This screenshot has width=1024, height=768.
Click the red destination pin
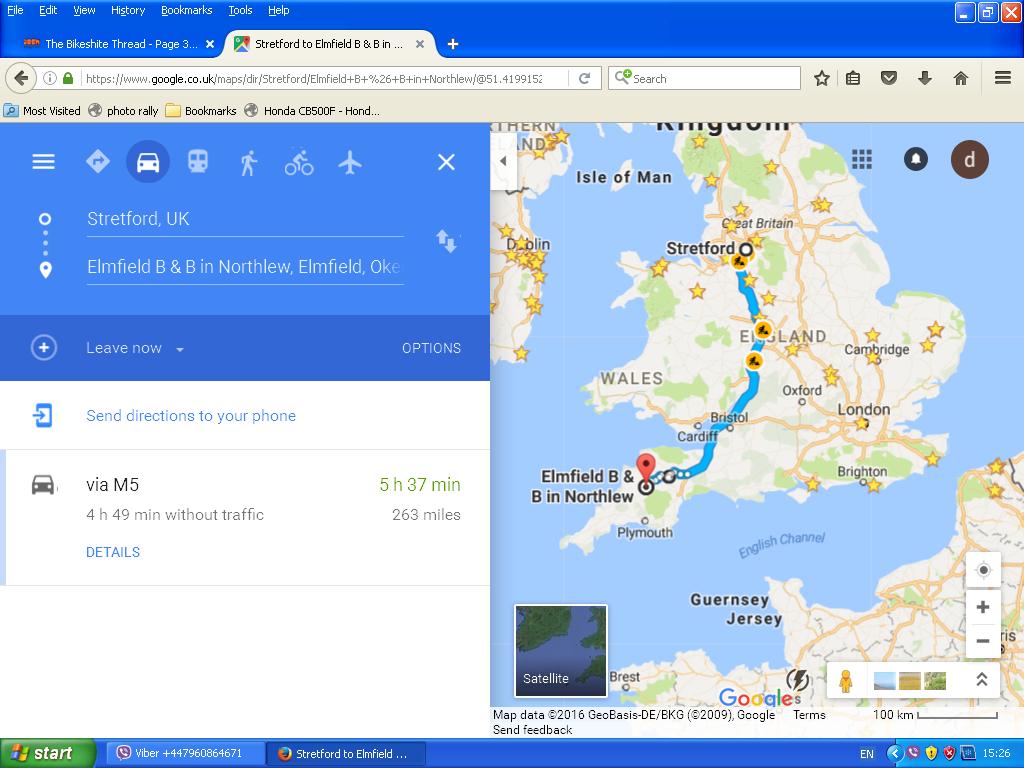click(646, 470)
